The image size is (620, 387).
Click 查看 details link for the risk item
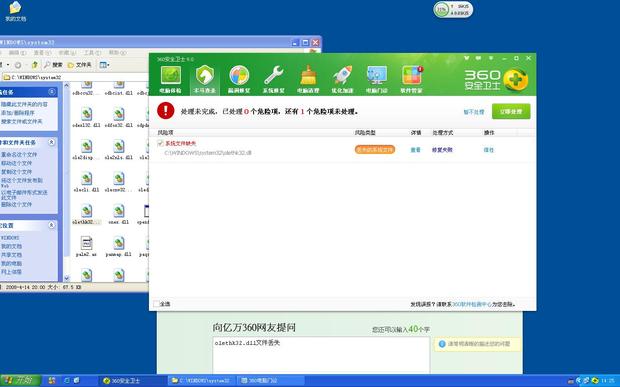click(x=415, y=150)
